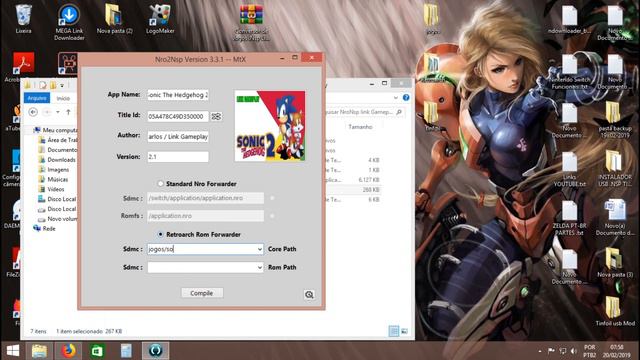This screenshot has width=640, height=360.
Task: Open pasta backup 19-02-2019 folder
Action: pos(615,120)
